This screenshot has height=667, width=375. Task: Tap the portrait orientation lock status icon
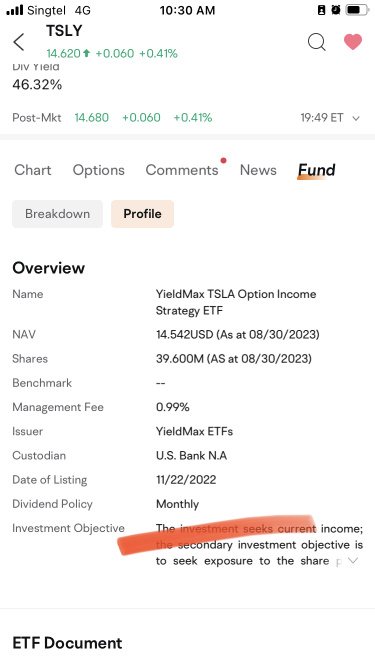(x=321, y=10)
